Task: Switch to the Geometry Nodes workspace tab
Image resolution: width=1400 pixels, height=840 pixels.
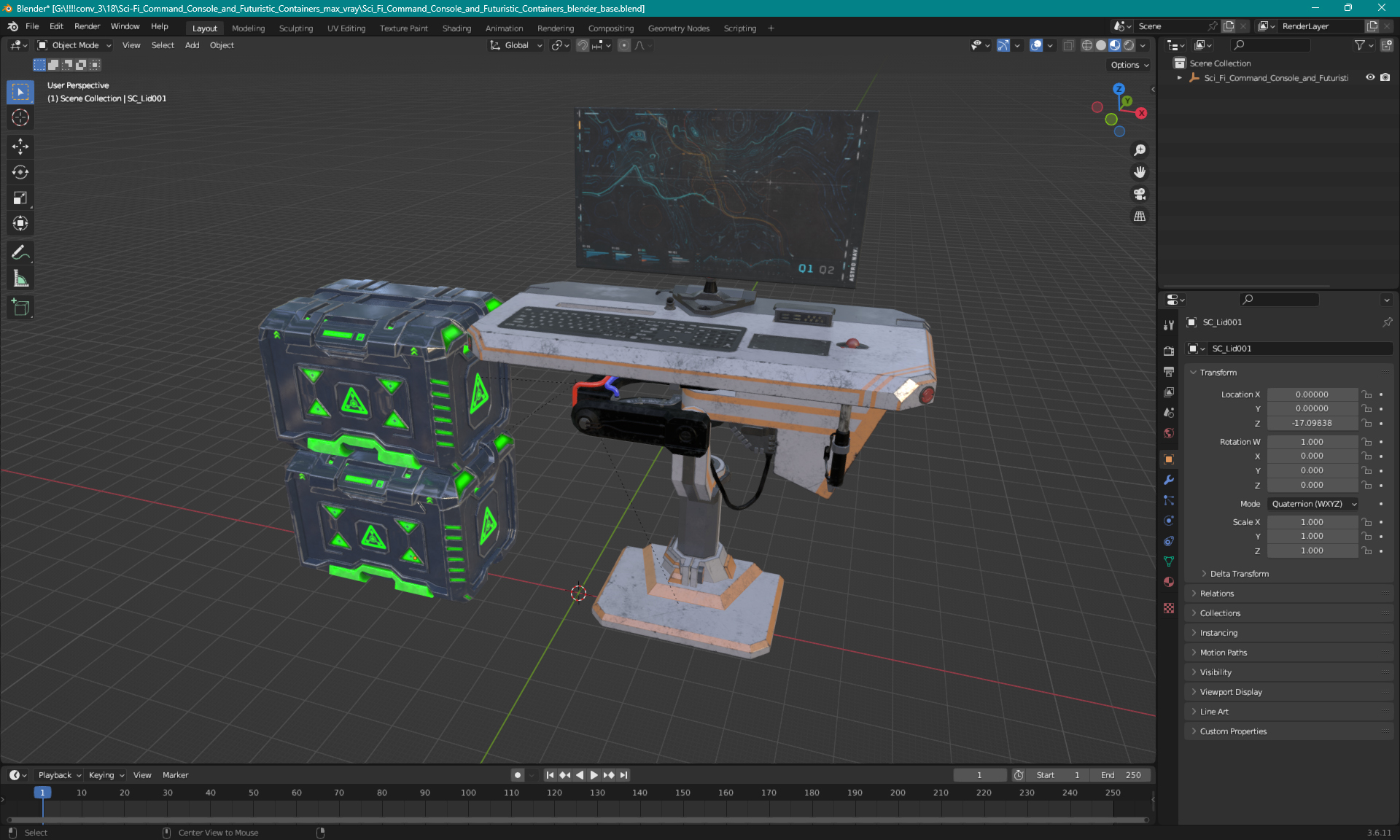Action: pyautogui.click(x=678, y=28)
